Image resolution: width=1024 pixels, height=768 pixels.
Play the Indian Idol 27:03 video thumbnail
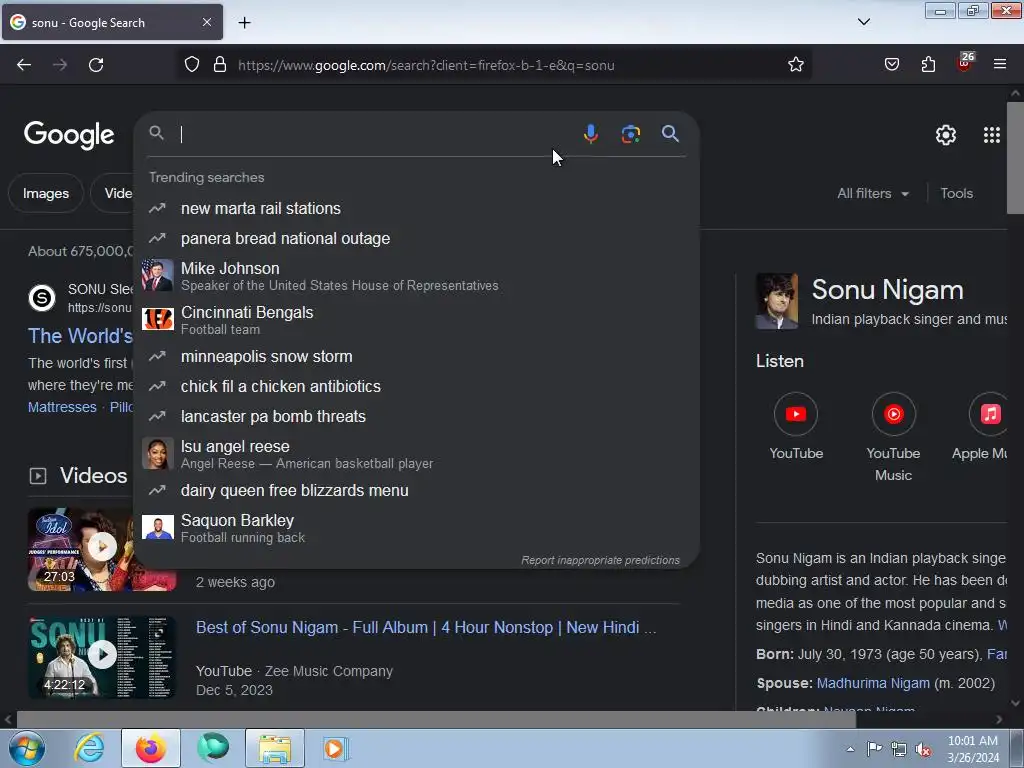(x=102, y=549)
